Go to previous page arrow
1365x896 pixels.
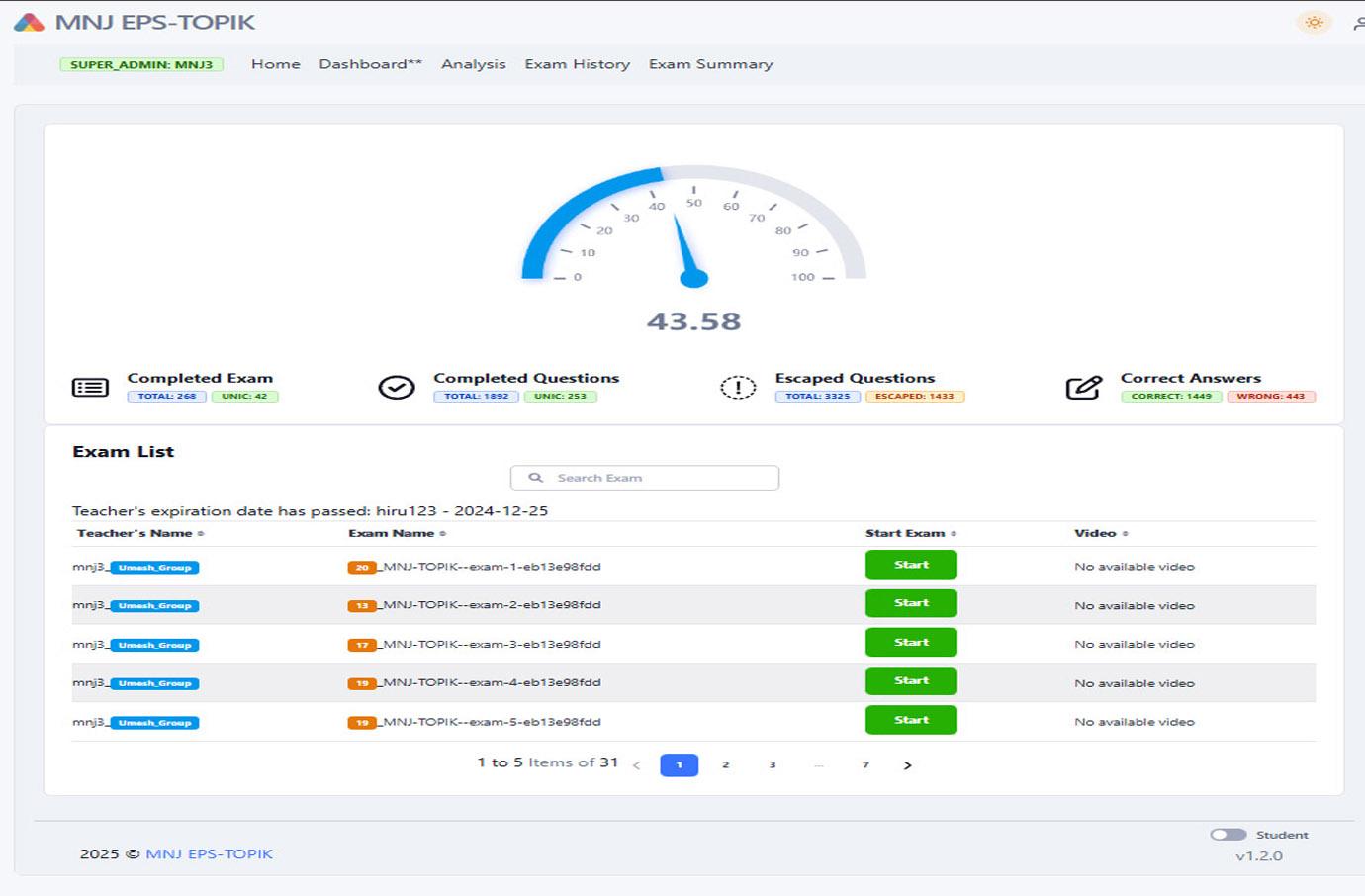pyautogui.click(x=636, y=765)
